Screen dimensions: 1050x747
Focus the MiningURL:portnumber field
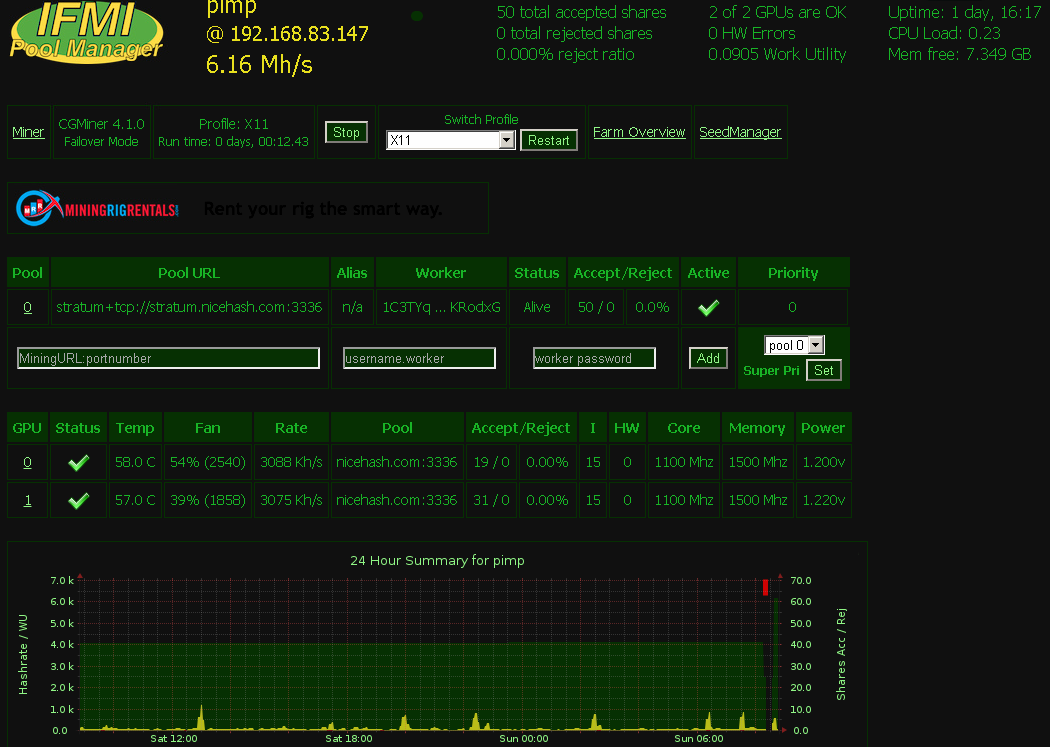click(x=168, y=358)
